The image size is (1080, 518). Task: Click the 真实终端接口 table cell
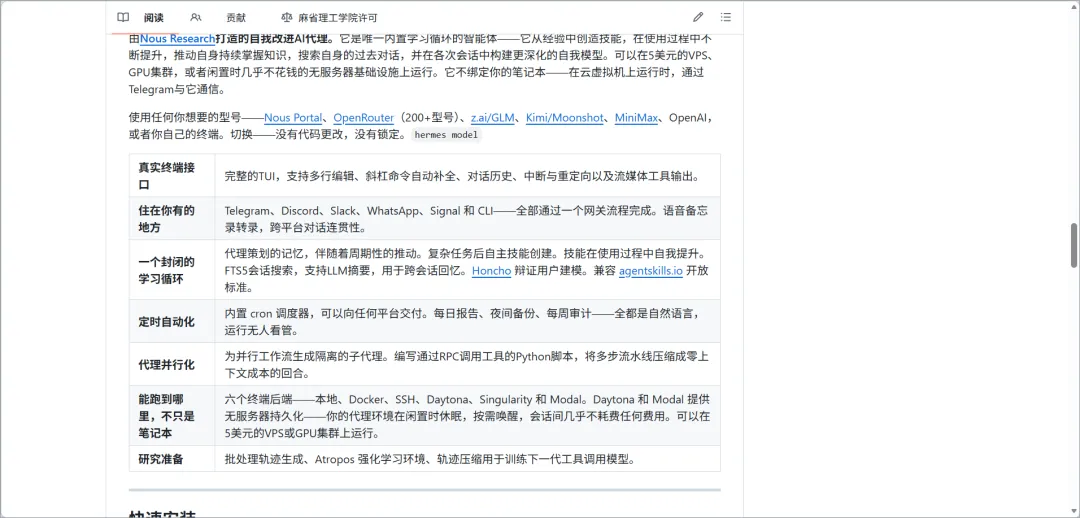tap(172, 176)
